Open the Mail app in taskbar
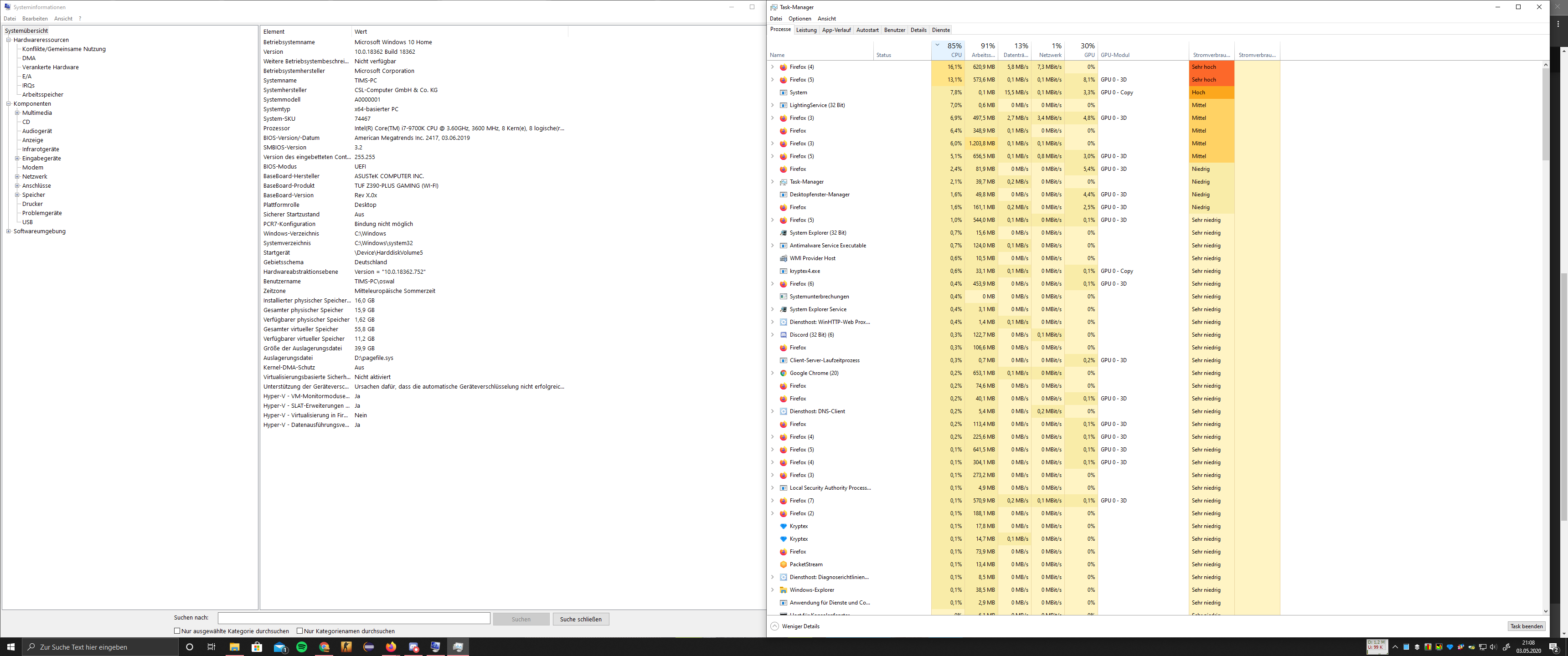 279,647
